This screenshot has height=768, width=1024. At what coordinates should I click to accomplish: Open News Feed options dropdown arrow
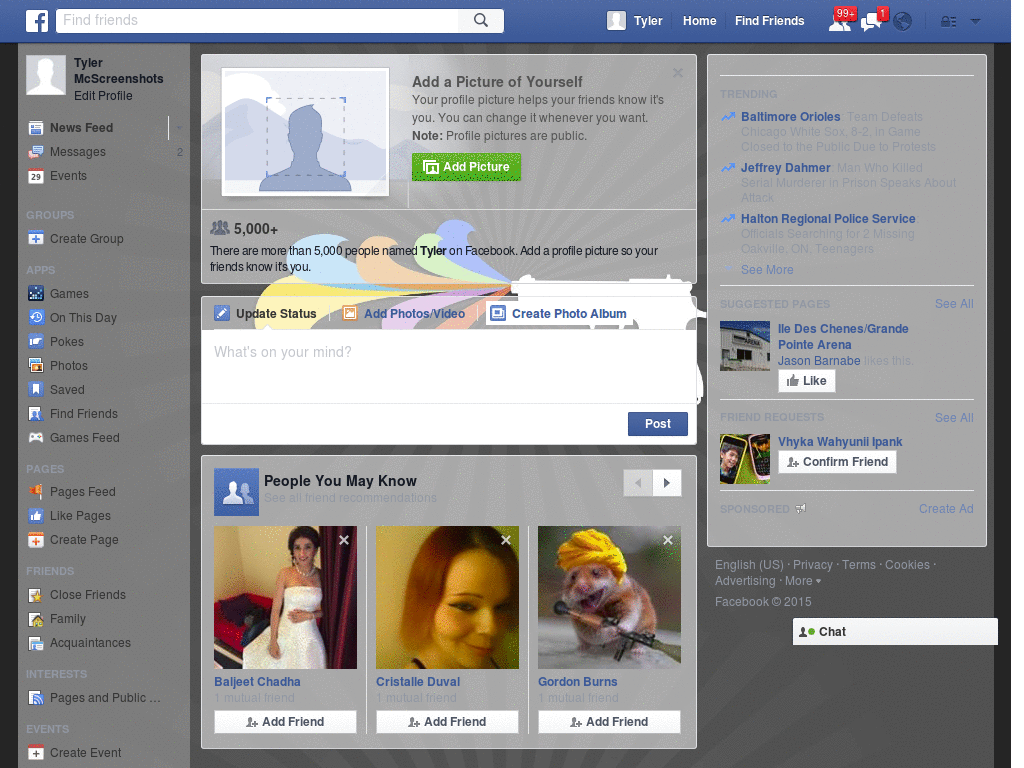[x=178, y=128]
